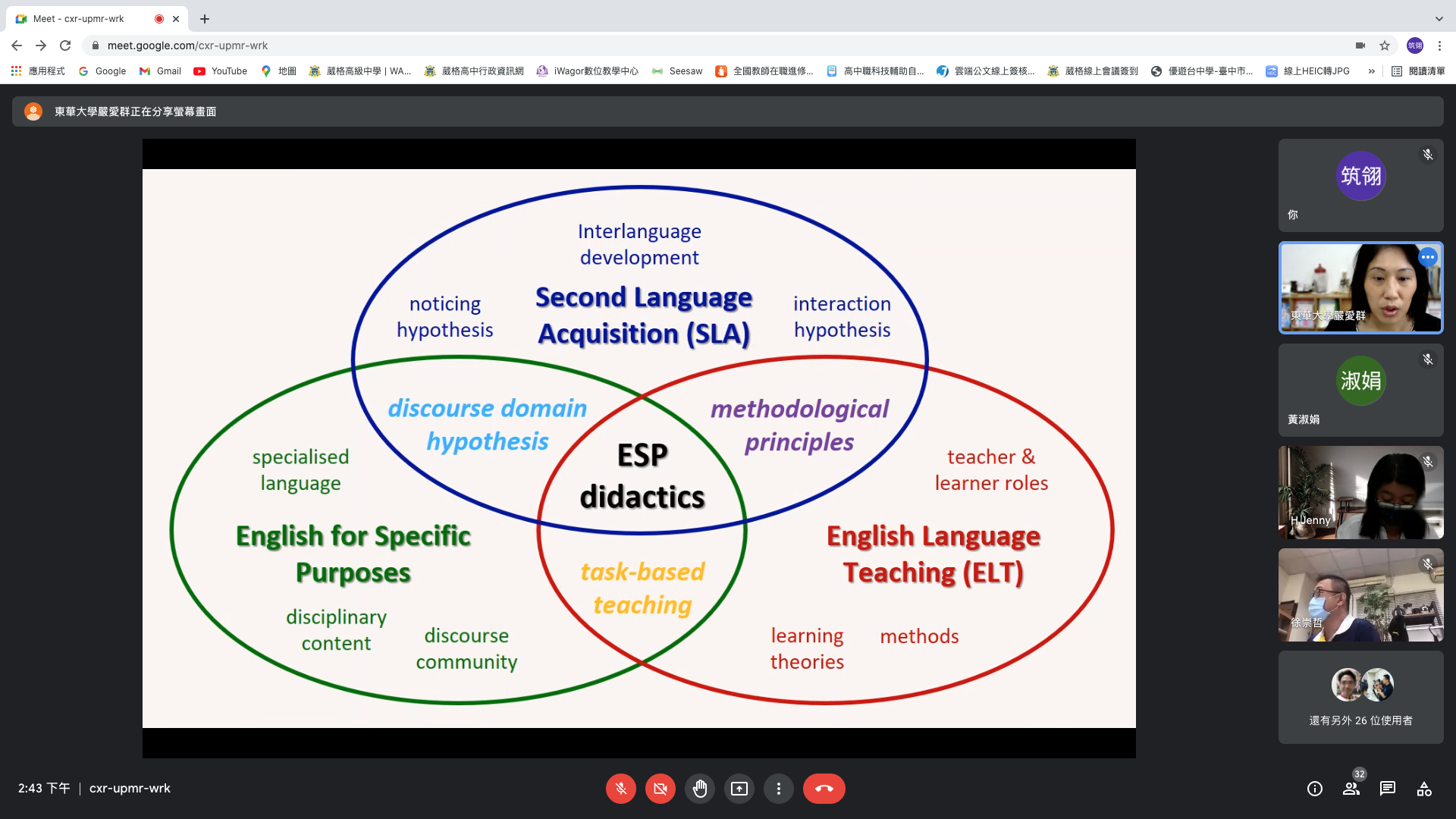Viewport: 1456px width, 819px height.
Task: Open the three-dot more options menu
Action: pos(778,789)
